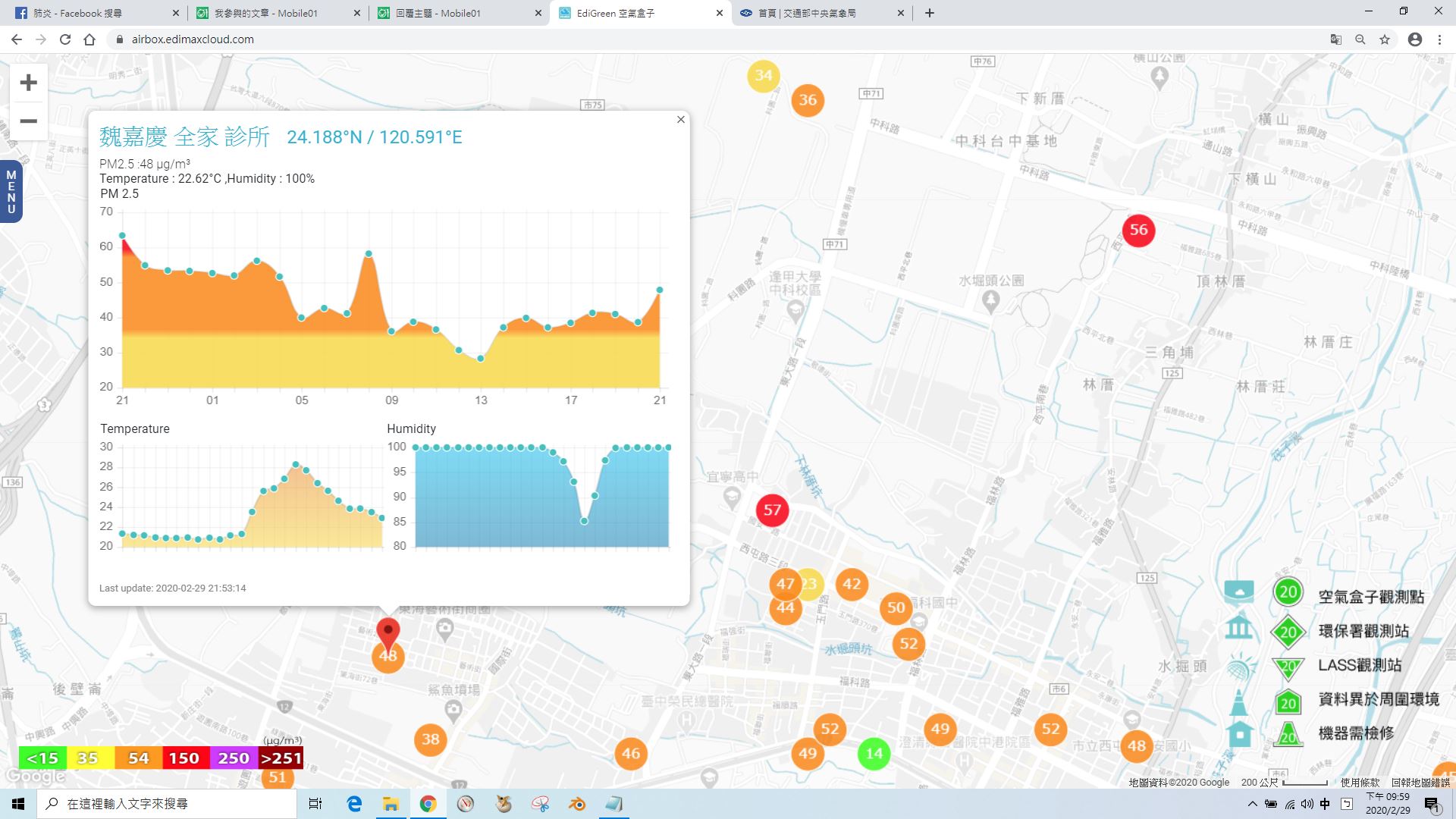Open Blender from the Windows taskbar
Viewport: 1456px width, 819px height.
pyautogui.click(x=577, y=804)
